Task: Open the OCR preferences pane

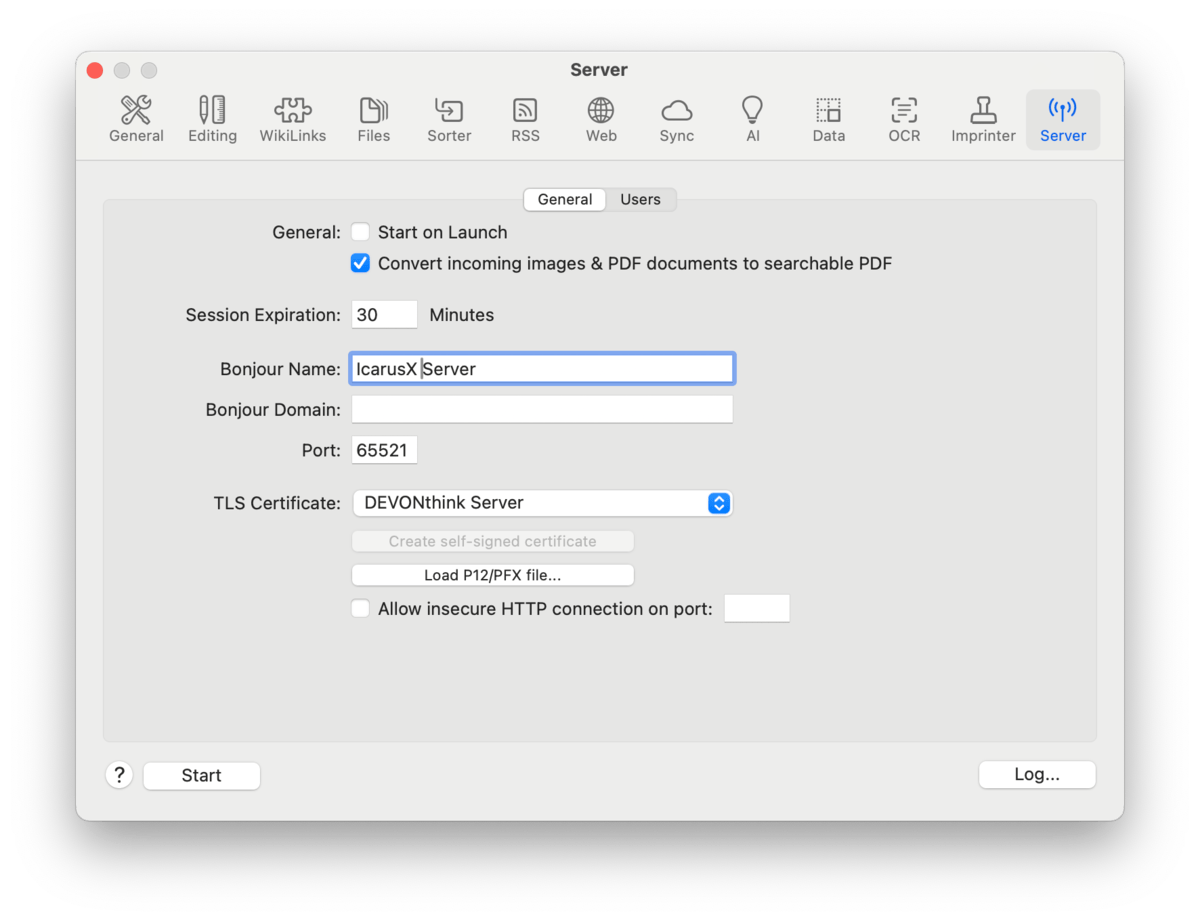Action: tap(904, 120)
